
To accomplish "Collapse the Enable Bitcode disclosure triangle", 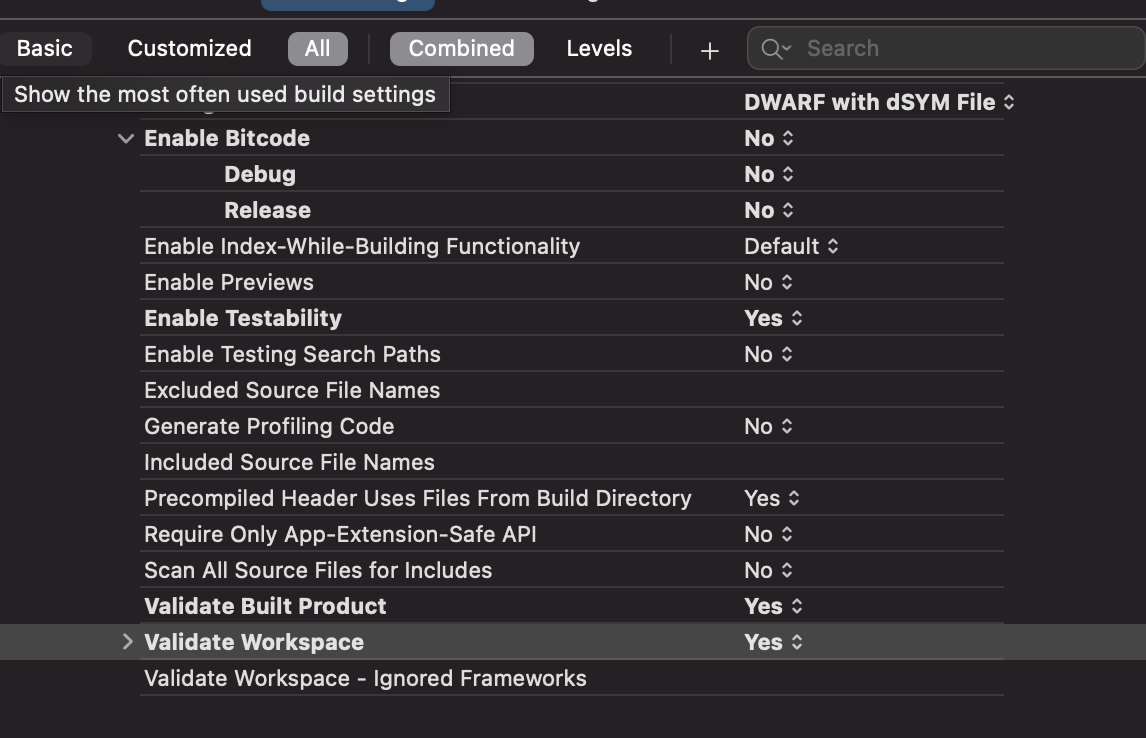I will pos(126,138).
